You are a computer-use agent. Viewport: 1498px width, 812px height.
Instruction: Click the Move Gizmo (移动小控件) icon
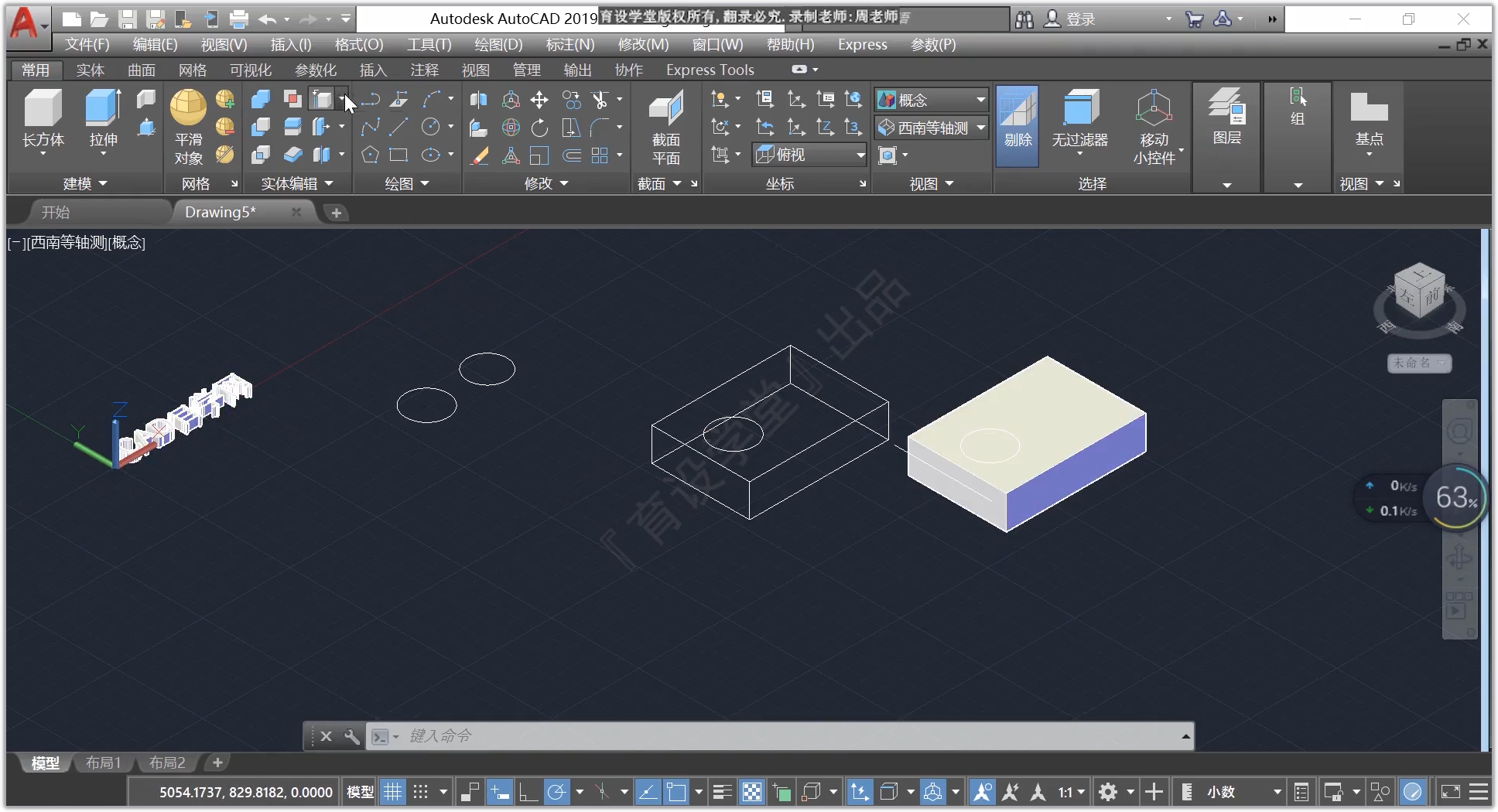pyautogui.click(x=1154, y=127)
